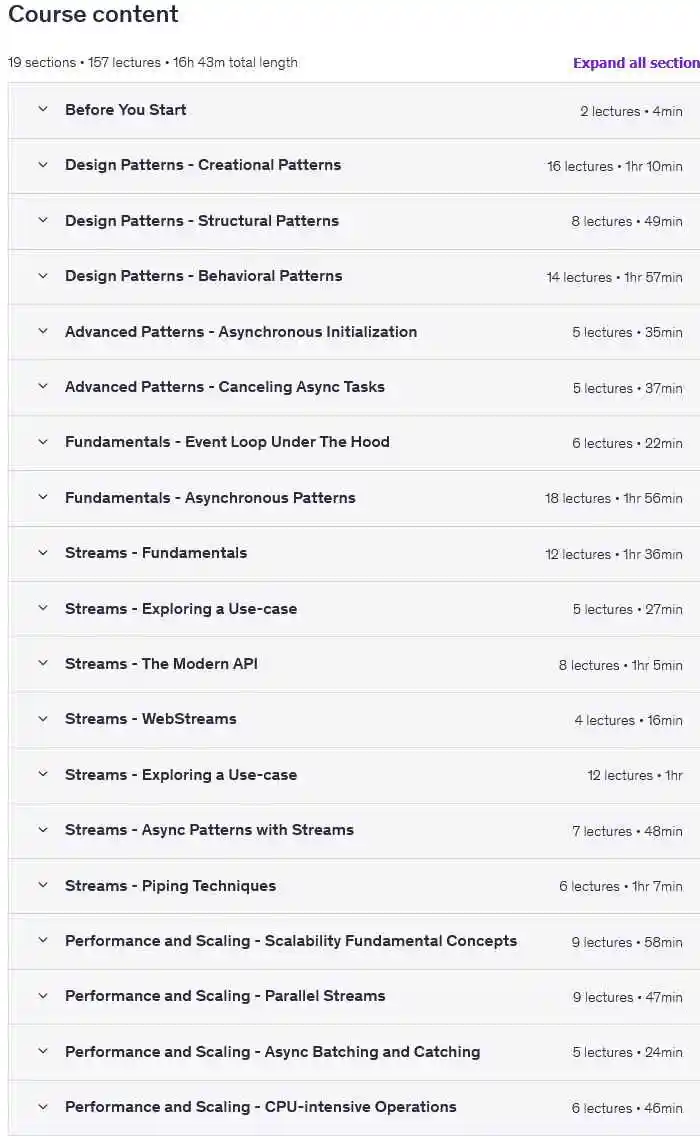Click the 'Expand all sections' link
The width and height of the screenshot is (700, 1136).
pyautogui.click(x=636, y=62)
